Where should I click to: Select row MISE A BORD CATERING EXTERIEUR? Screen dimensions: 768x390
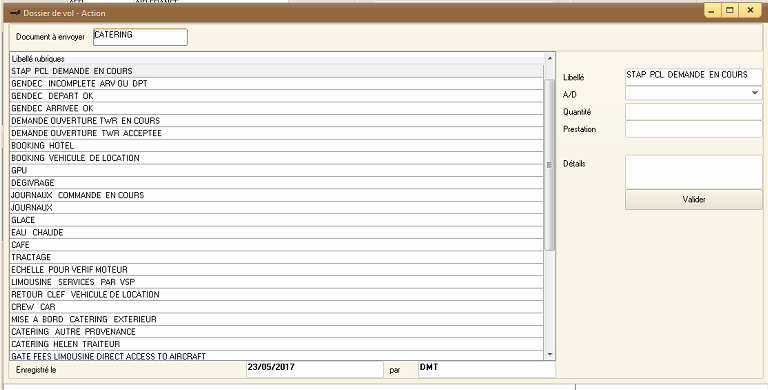(277, 319)
